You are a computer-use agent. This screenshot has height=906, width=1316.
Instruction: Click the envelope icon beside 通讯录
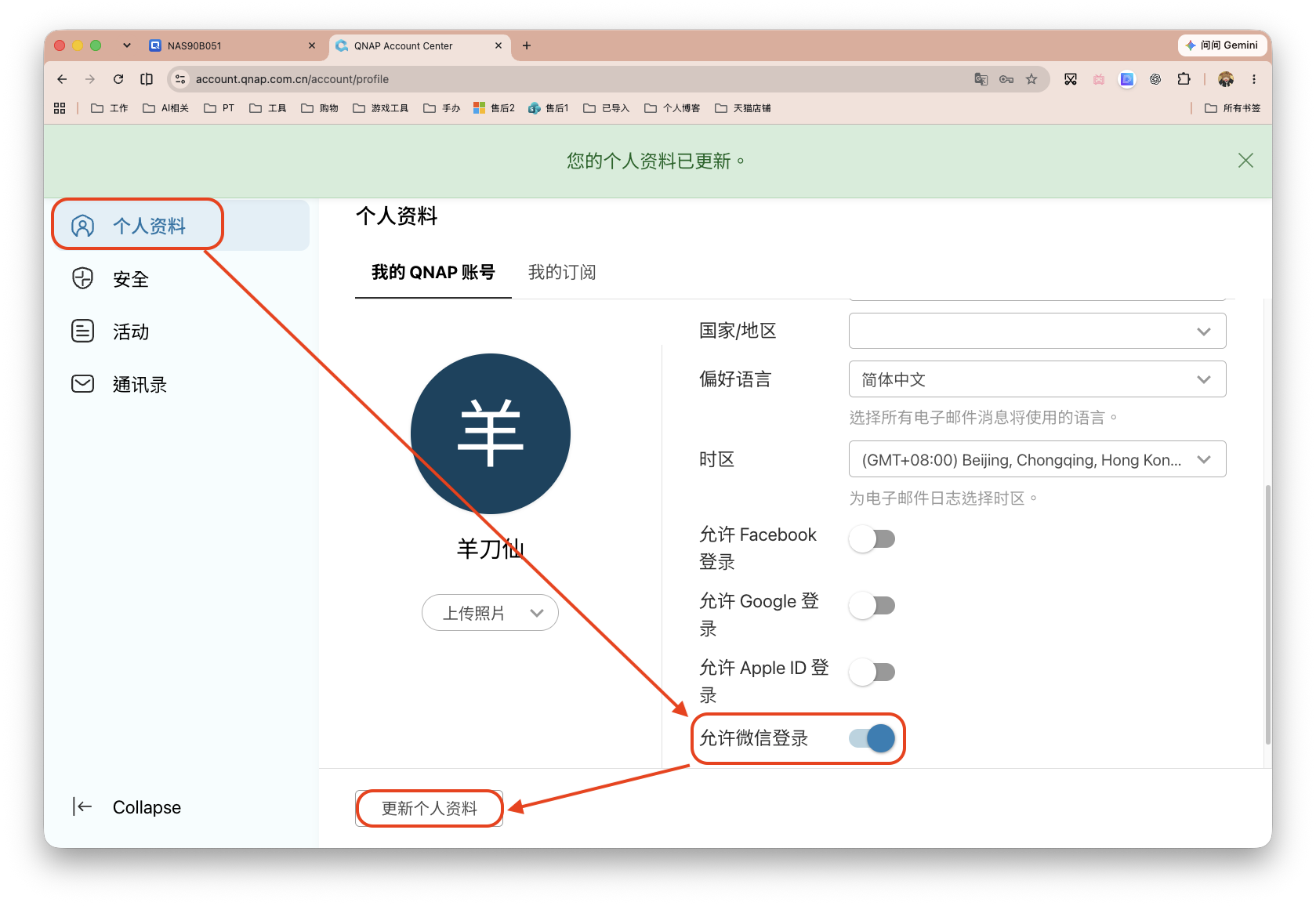coord(82,383)
